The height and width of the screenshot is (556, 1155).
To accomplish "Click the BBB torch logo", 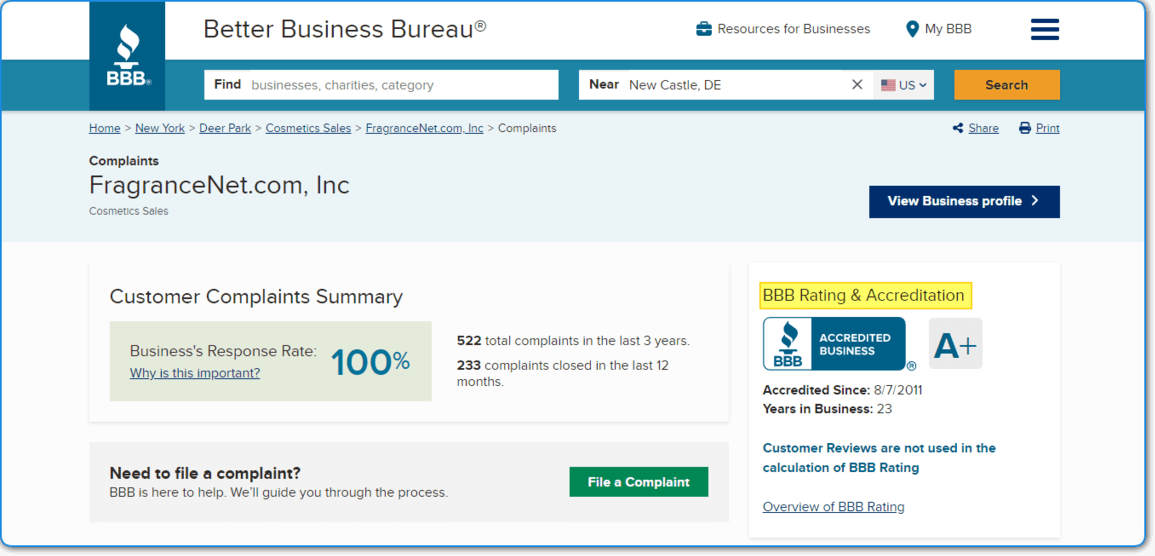I will click(x=127, y=56).
